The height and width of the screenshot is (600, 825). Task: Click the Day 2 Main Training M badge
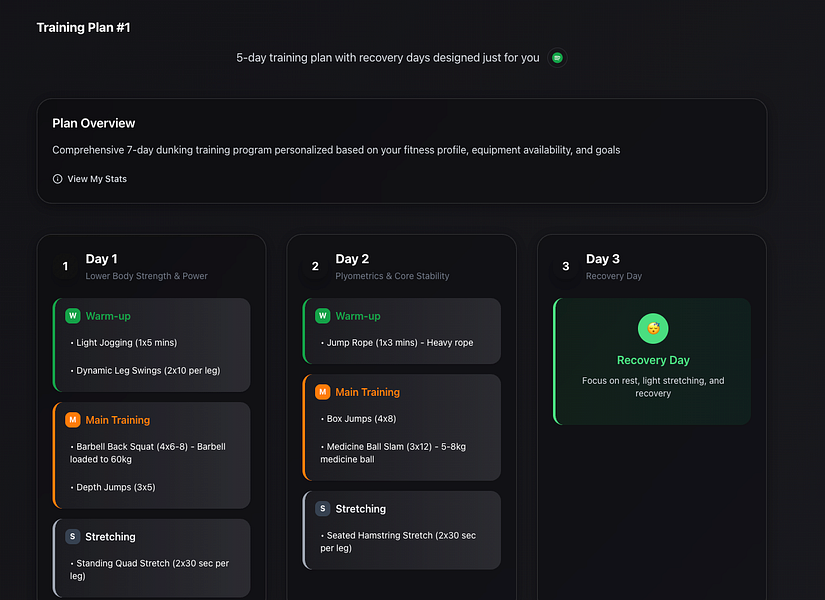tap(322, 392)
